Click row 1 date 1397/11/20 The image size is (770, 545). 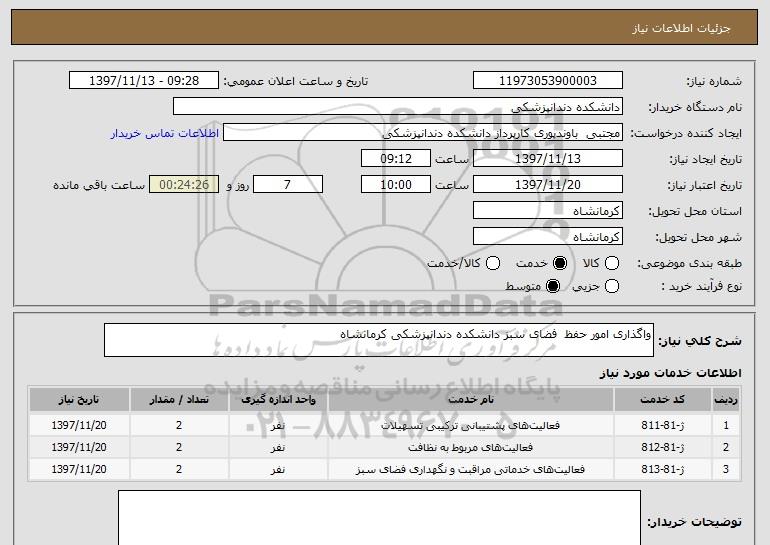coord(79,425)
